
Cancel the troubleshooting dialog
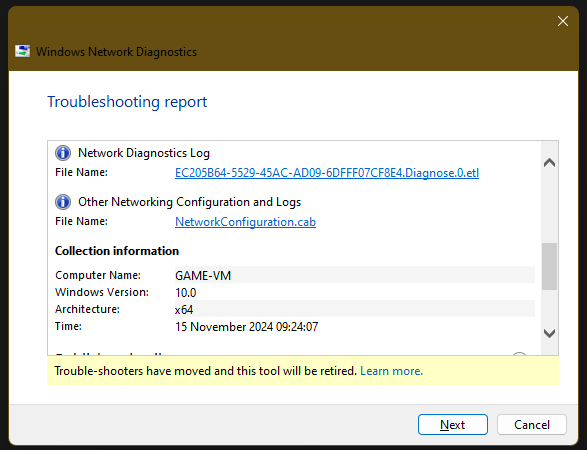point(532,425)
